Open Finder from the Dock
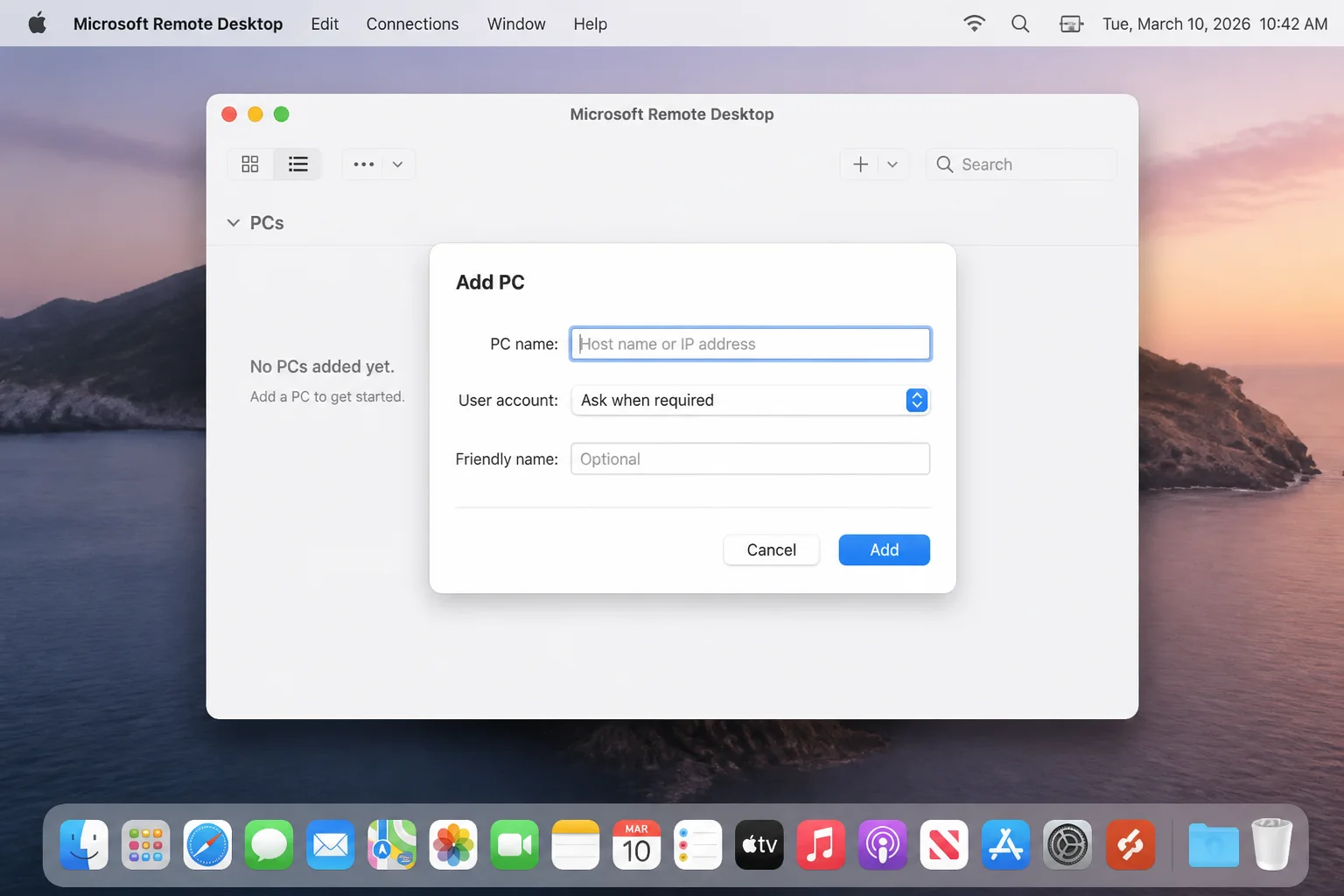The image size is (1344, 896). point(84,844)
